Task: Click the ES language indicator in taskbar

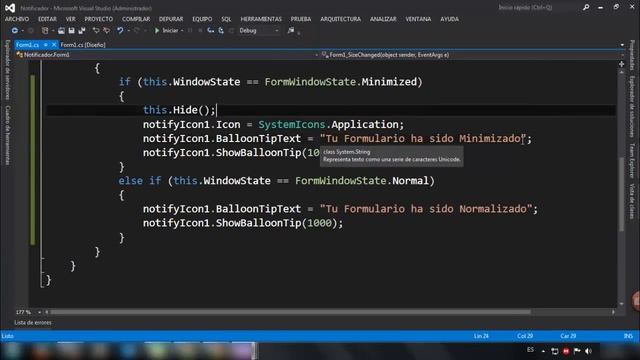Action: pos(530,350)
